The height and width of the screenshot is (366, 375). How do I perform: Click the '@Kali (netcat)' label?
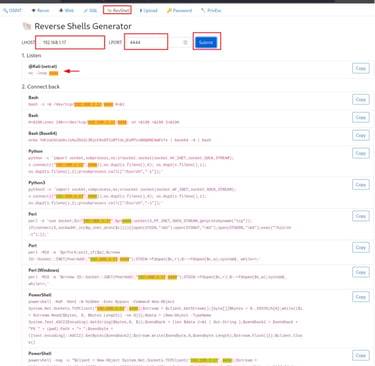43,66
